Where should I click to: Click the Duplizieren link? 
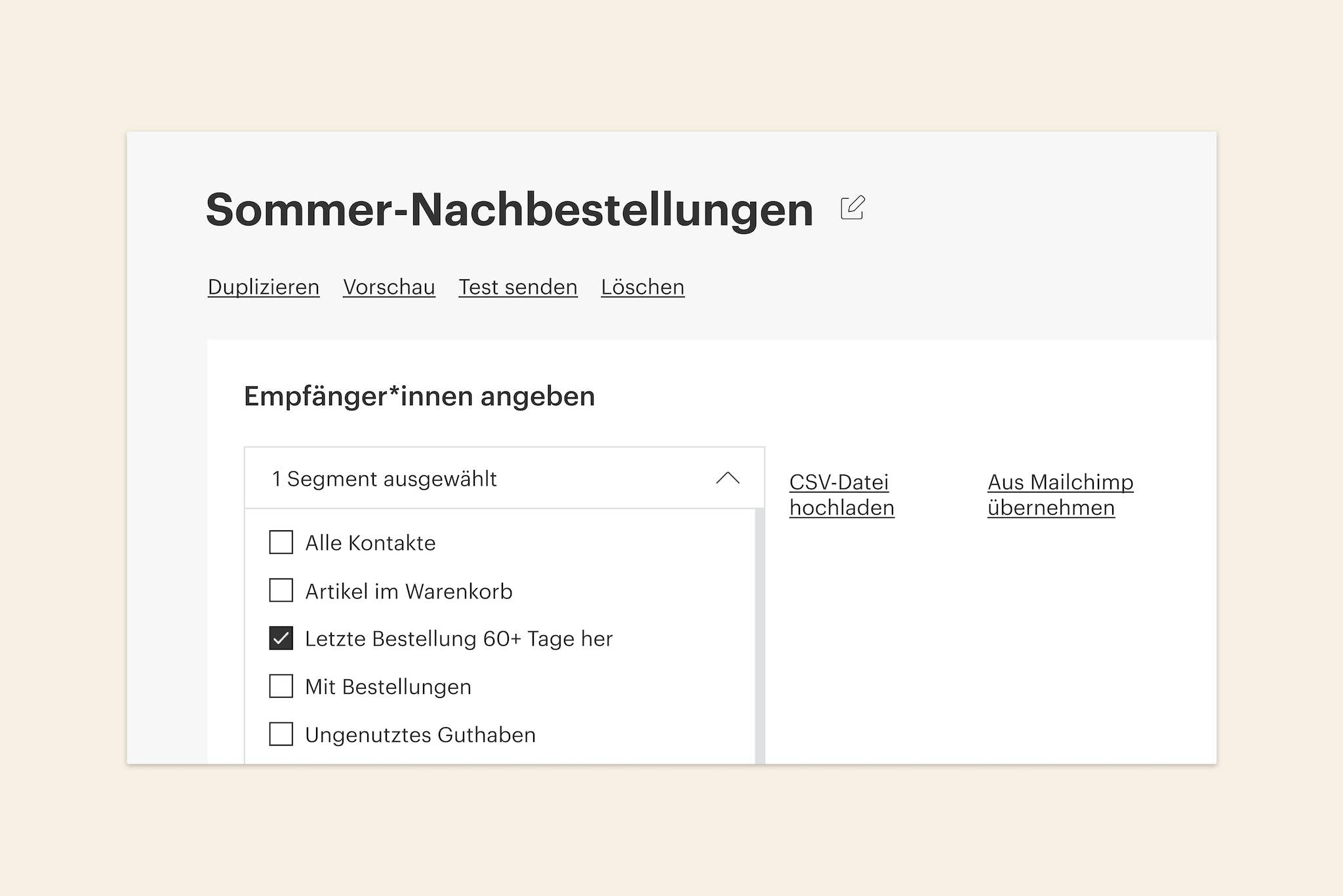tap(264, 287)
